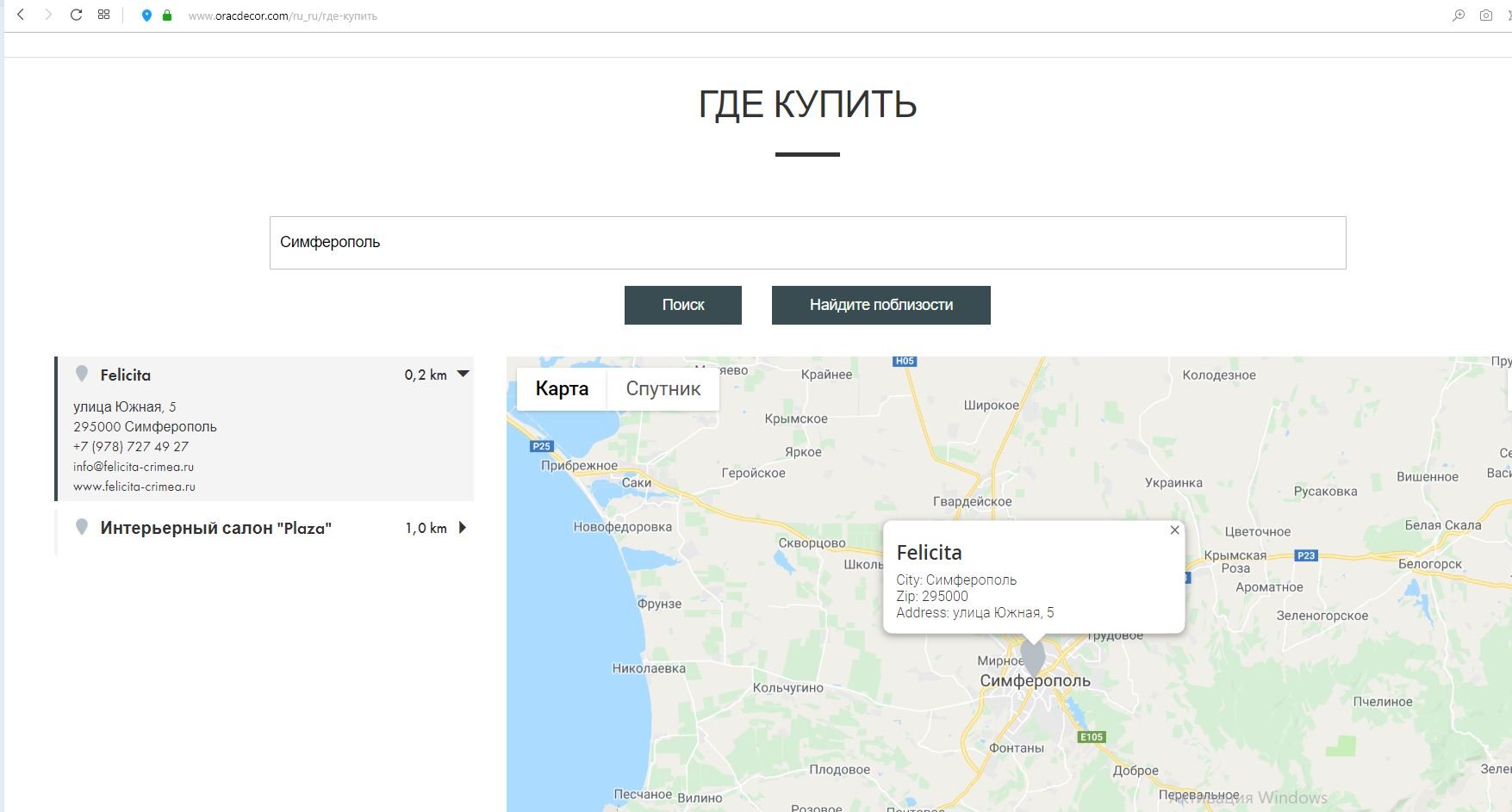Click Николаевка label on map
The image size is (1512, 812).
click(x=649, y=668)
